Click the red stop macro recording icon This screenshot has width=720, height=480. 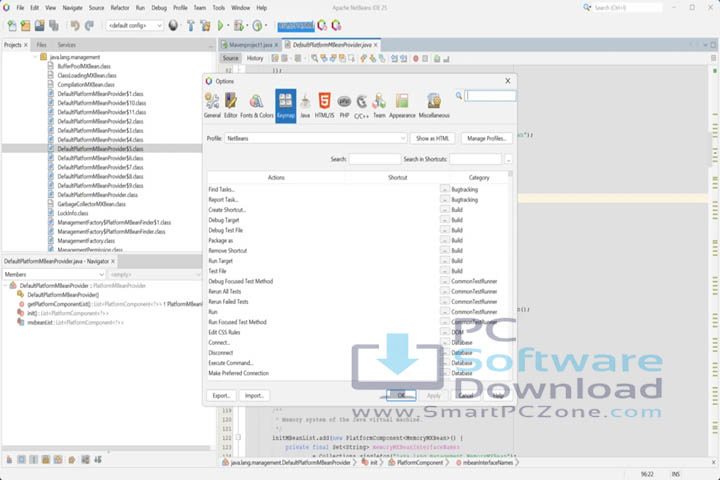416,58
